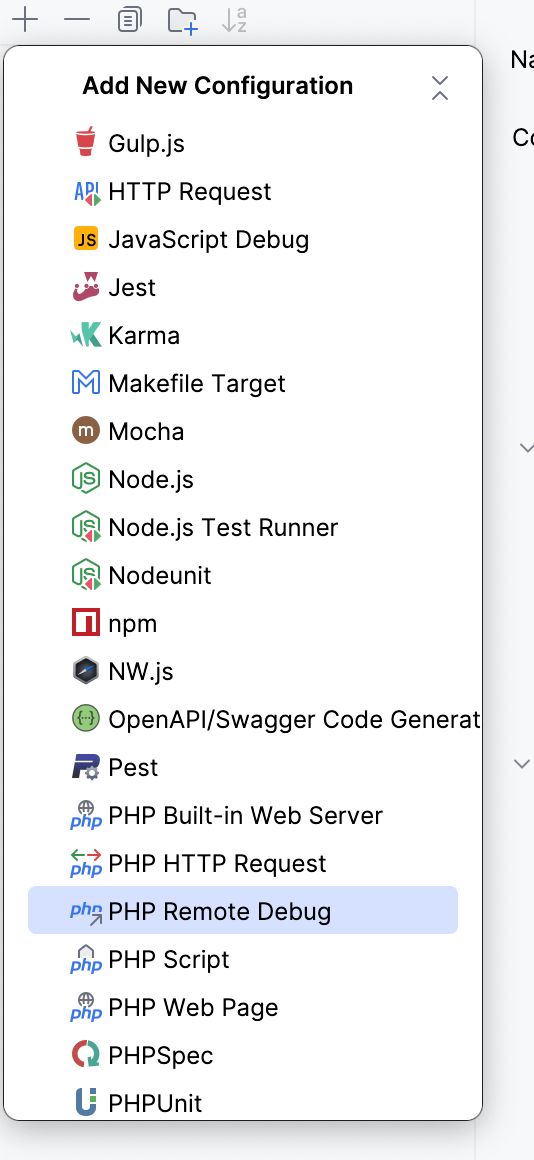Screen dimensions: 534x1160
Task: Collapse upper section chevron in right panel
Action: 526,448
